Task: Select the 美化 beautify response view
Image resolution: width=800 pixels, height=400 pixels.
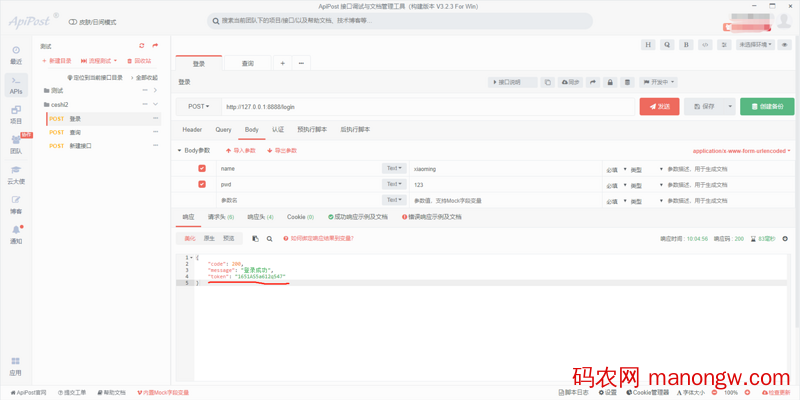Action: (x=190, y=238)
